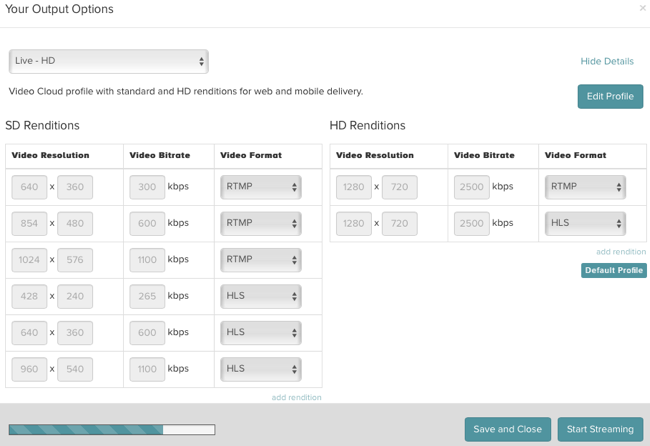The width and height of the screenshot is (650, 446).
Task: Click the 854 width resolution field
Action: pyautogui.click(x=29, y=223)
